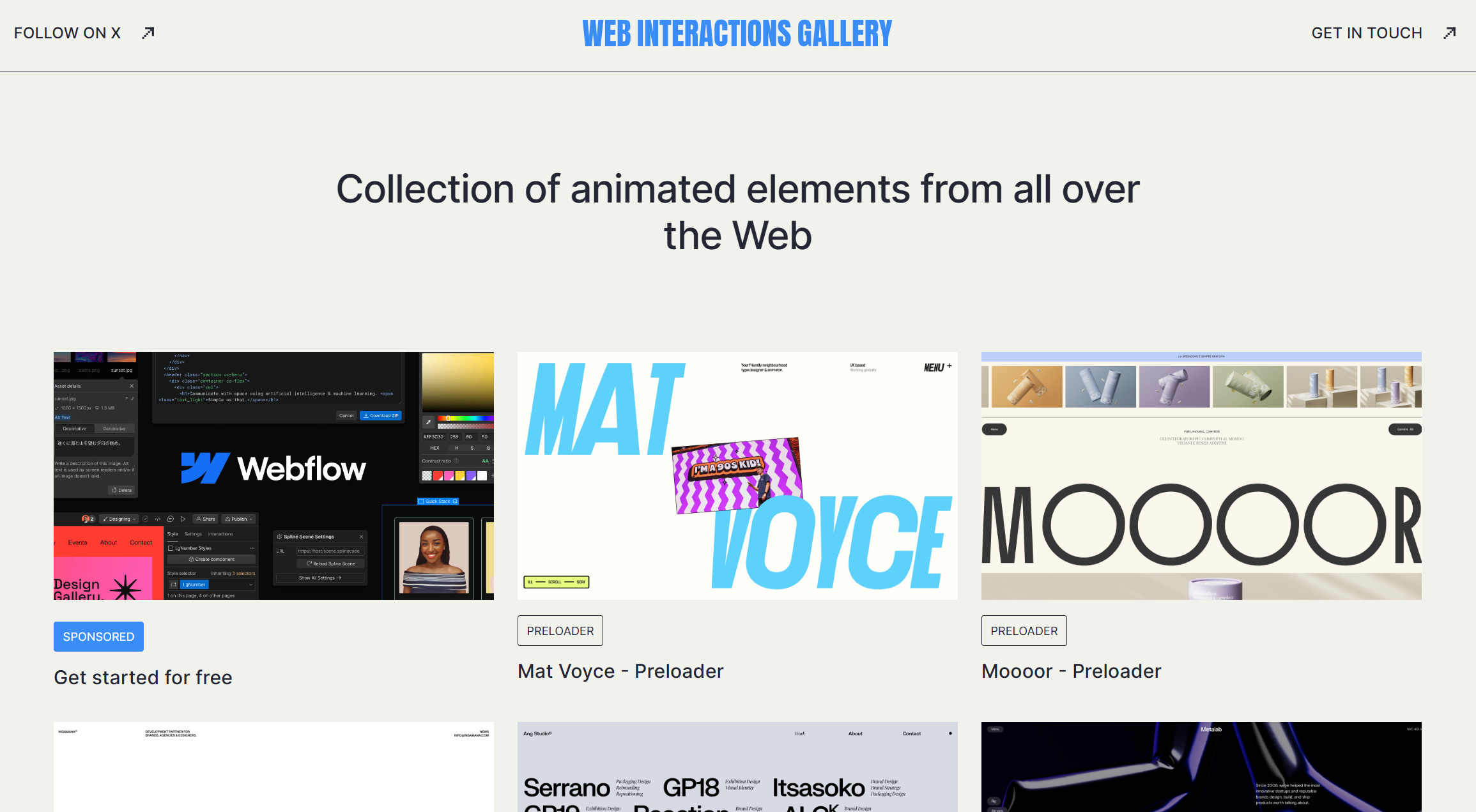Open the Metalab thumbnail
The height and width of the screenshot is (812, 1476).
click(1201, 767)
